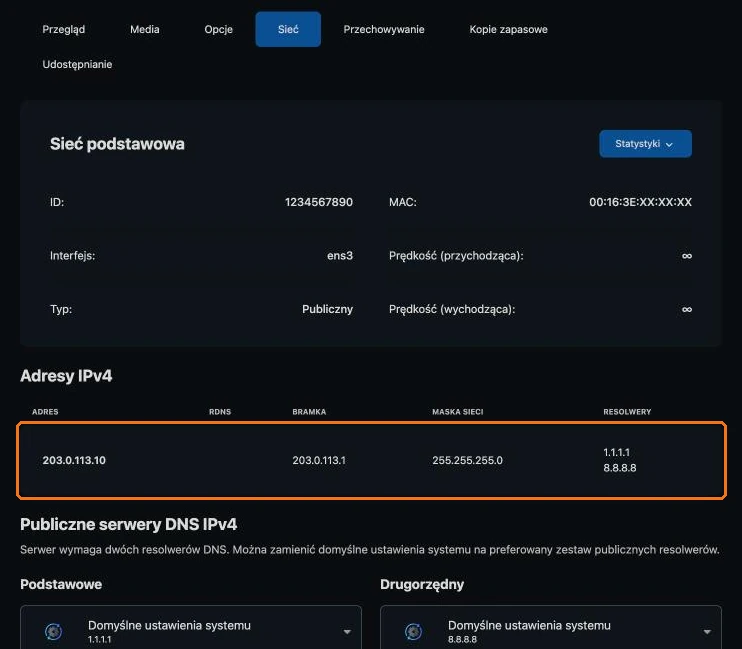Click the MAC label
This screenshot has width=742, height=649.
coord(403,202)
